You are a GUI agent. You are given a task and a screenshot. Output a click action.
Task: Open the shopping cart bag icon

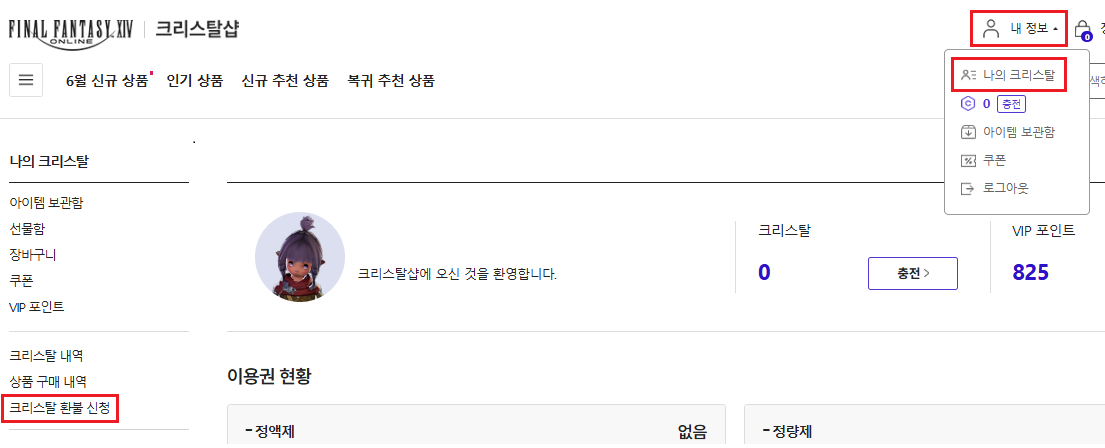[1082, 29]
